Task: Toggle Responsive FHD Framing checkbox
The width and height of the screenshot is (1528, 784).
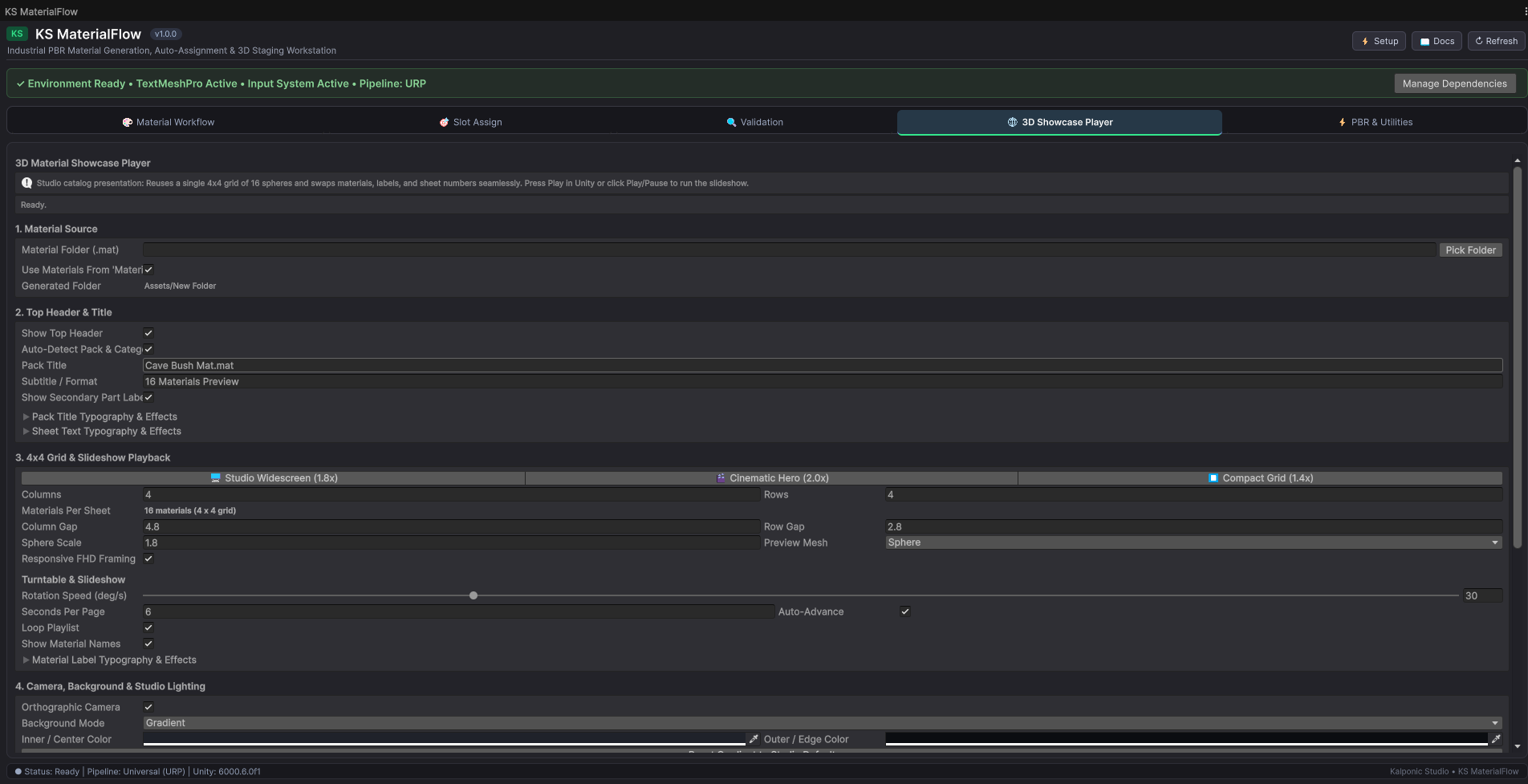Action: (x=148, y=559)
